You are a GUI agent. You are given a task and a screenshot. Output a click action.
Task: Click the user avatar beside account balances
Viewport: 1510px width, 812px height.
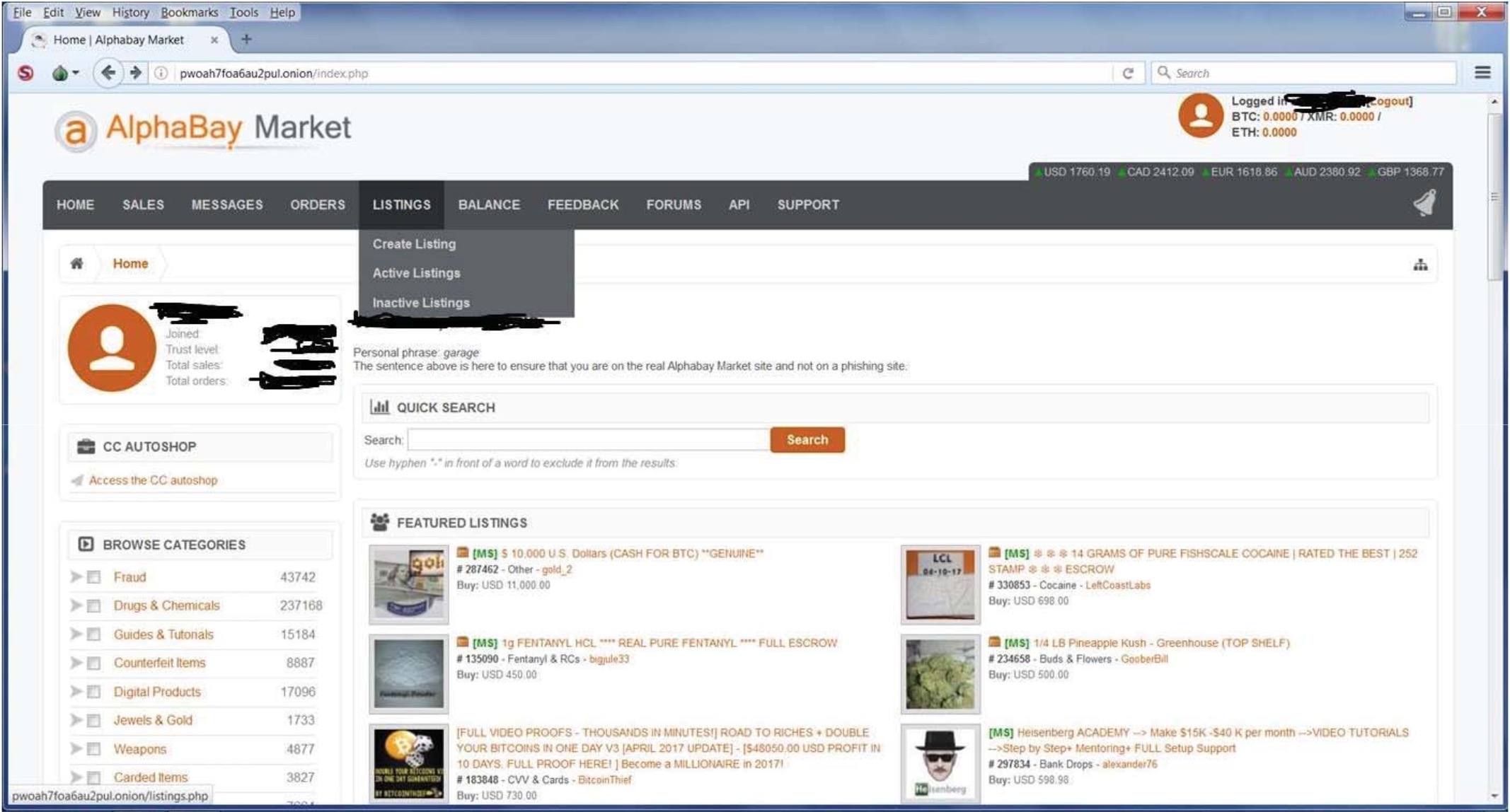click(1200, 116)
